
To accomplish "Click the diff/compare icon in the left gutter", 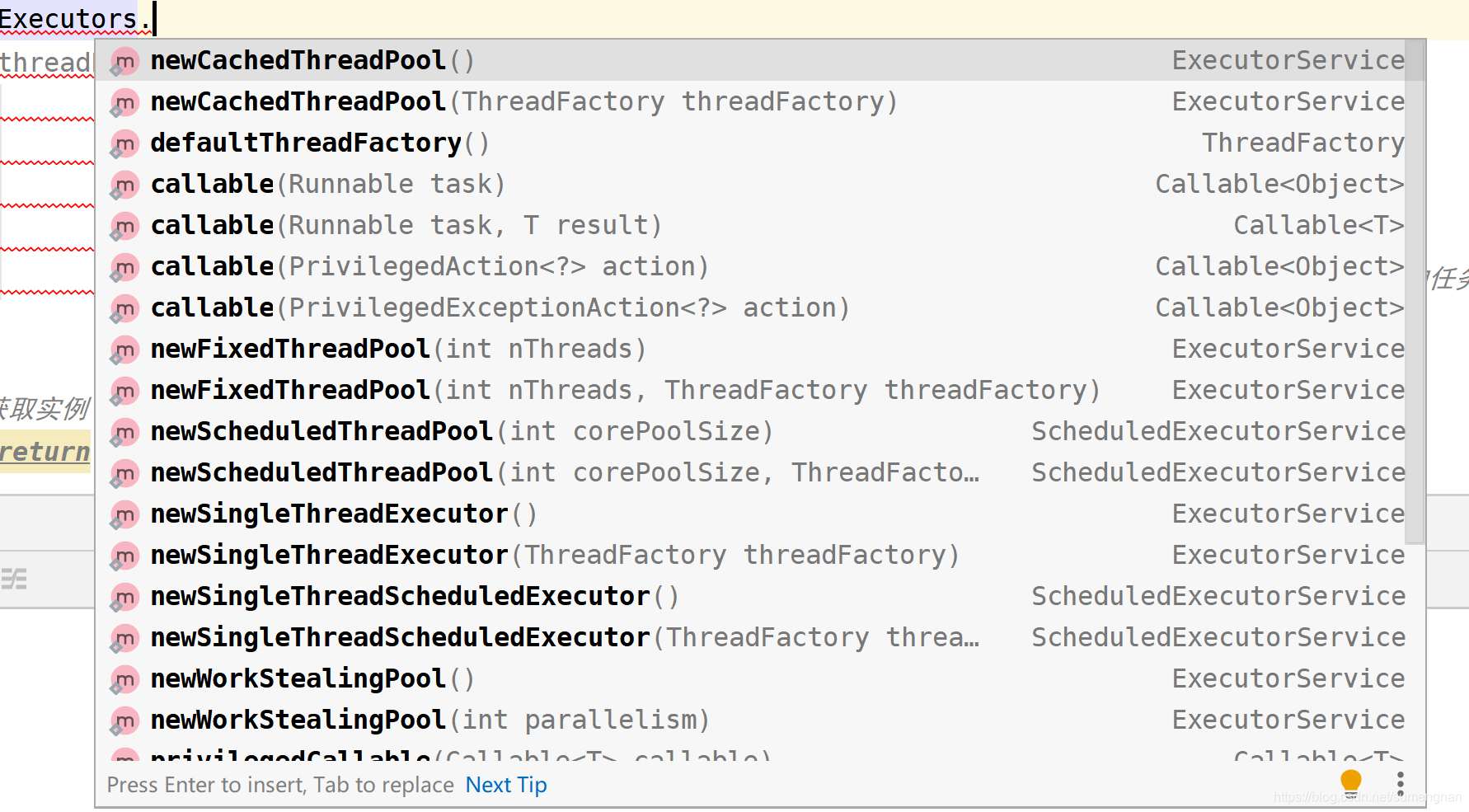I will click(x=15, y=578).
